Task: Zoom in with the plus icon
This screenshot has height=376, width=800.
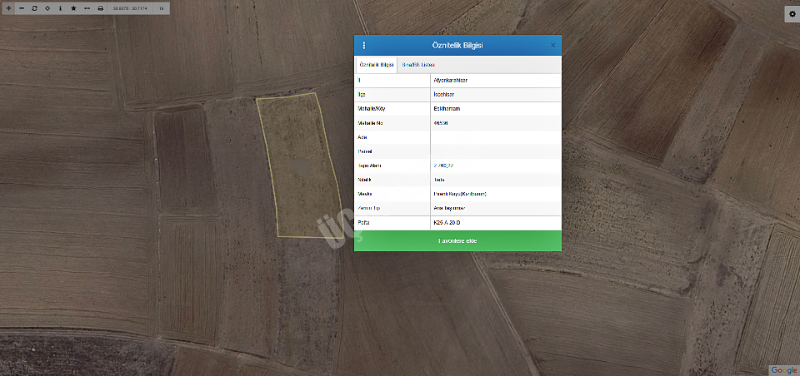Action: click(x=8, y=8)
